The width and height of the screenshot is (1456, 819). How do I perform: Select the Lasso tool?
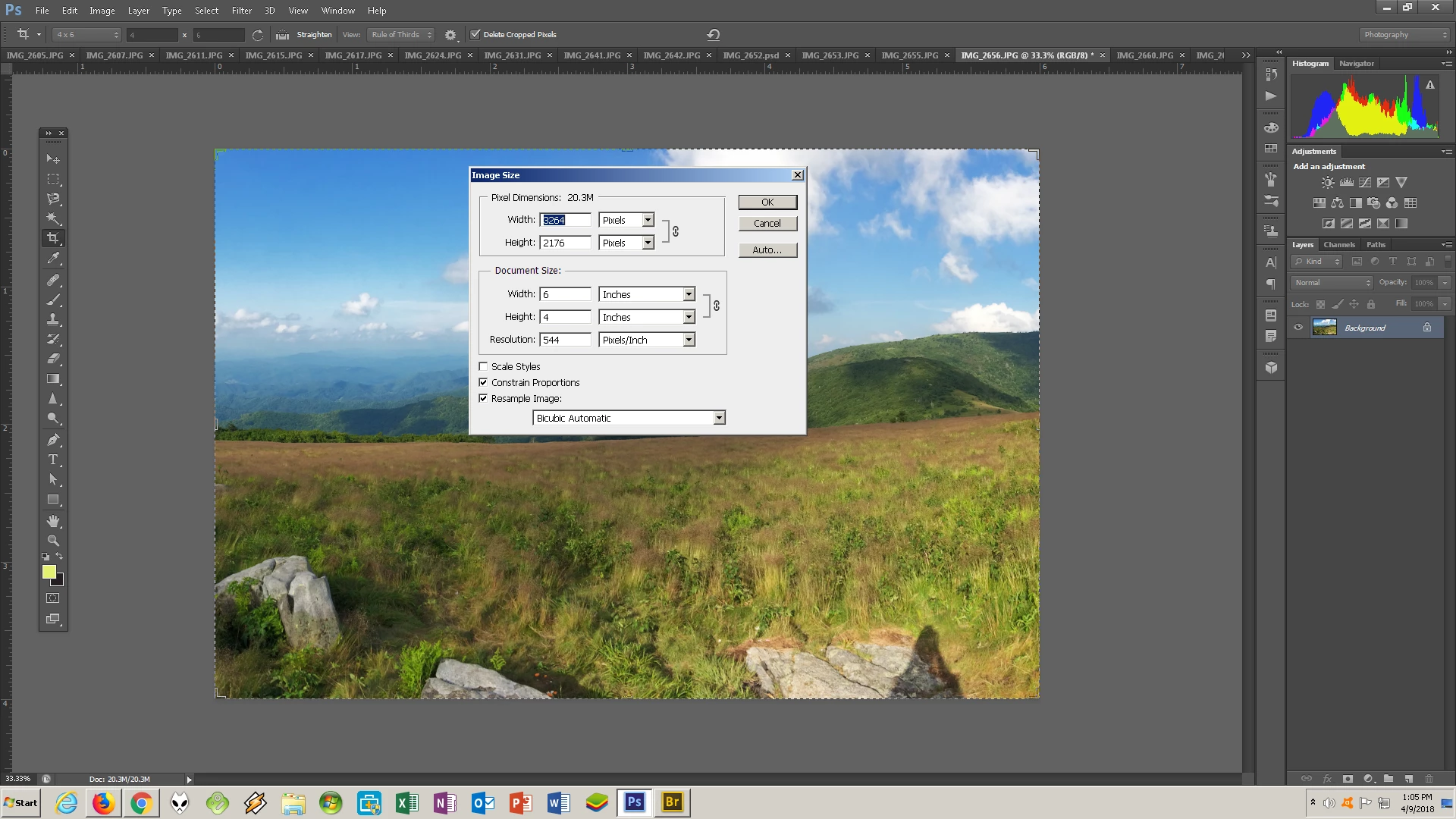[53, 199]
